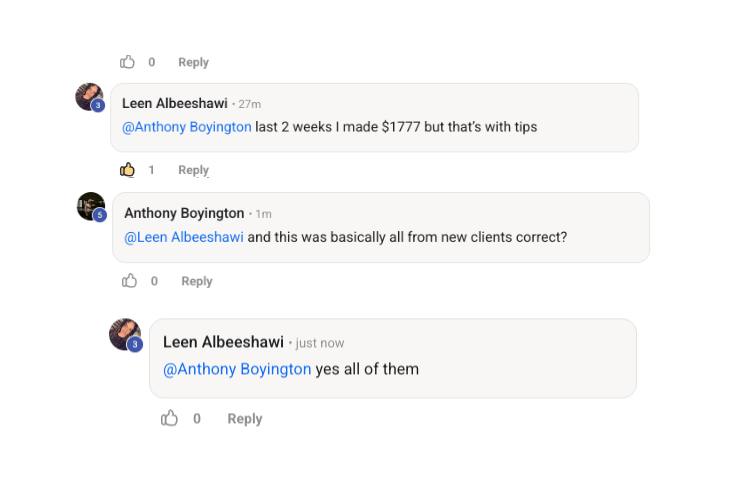Viewport: 734px width, 484px height.
Task: Click the topmost Reply button
Action: (x=193, y=62)
